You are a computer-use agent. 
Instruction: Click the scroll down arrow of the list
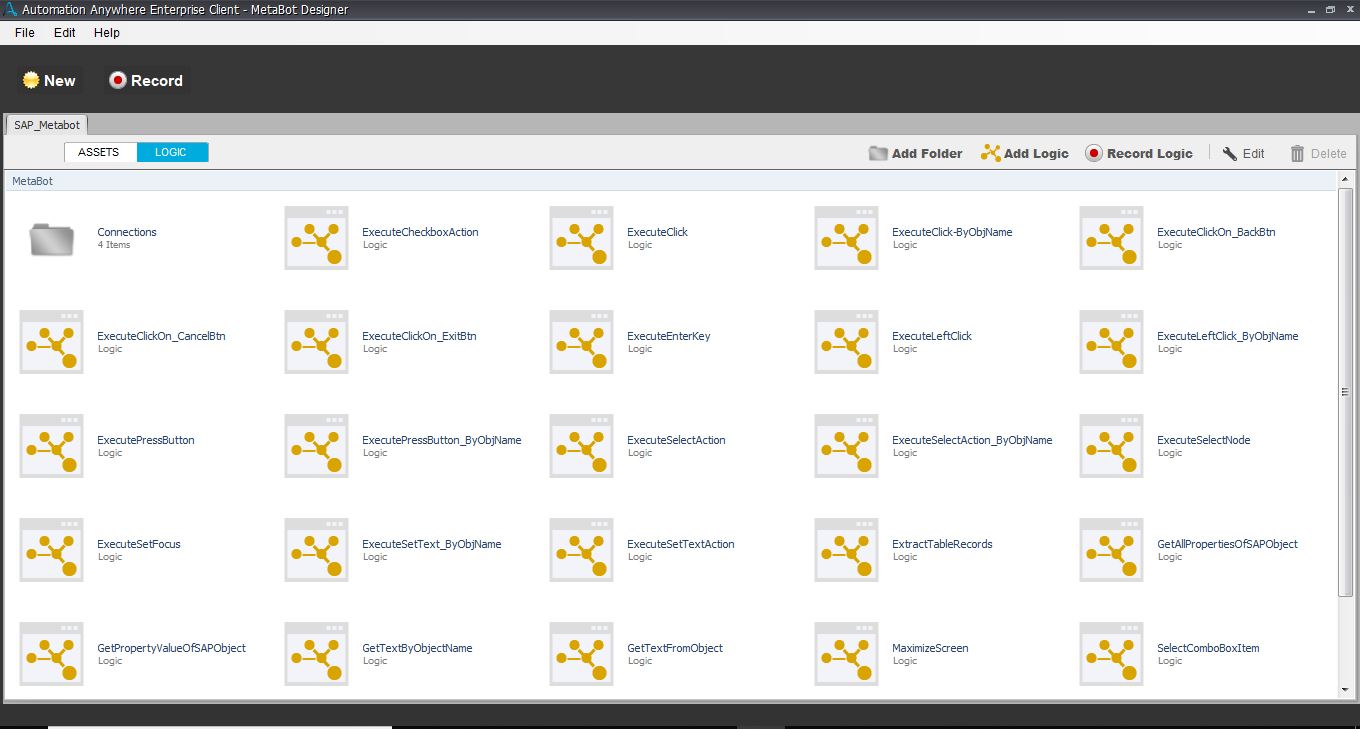coord(1345,690)
